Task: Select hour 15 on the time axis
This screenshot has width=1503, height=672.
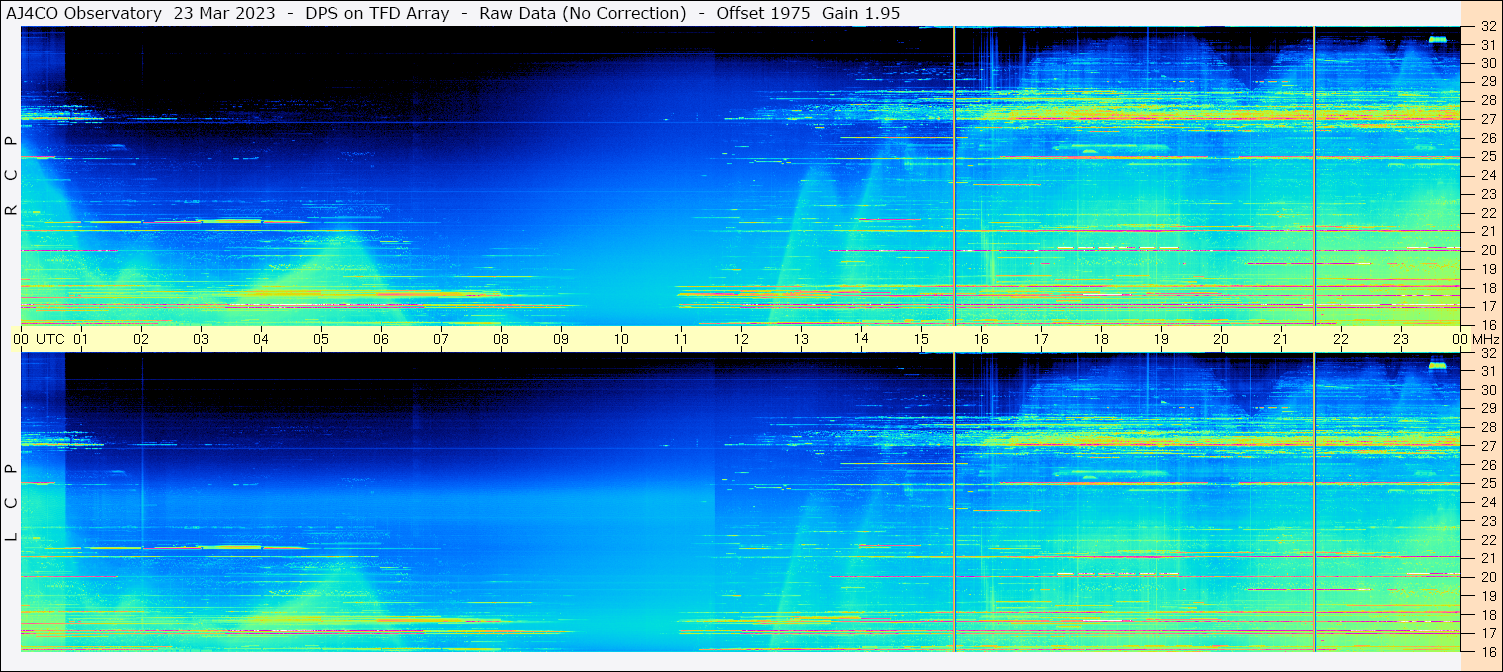Action: pos(921,339)
